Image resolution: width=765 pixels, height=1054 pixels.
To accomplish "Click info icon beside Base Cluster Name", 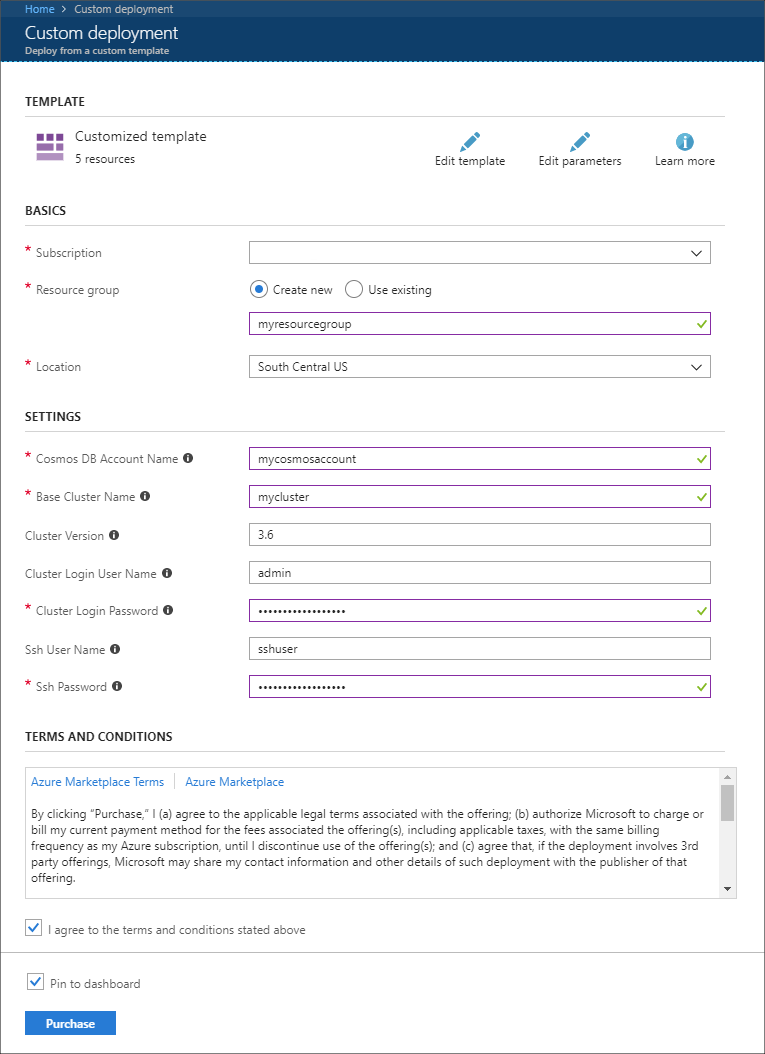I will tap(145, 496).
